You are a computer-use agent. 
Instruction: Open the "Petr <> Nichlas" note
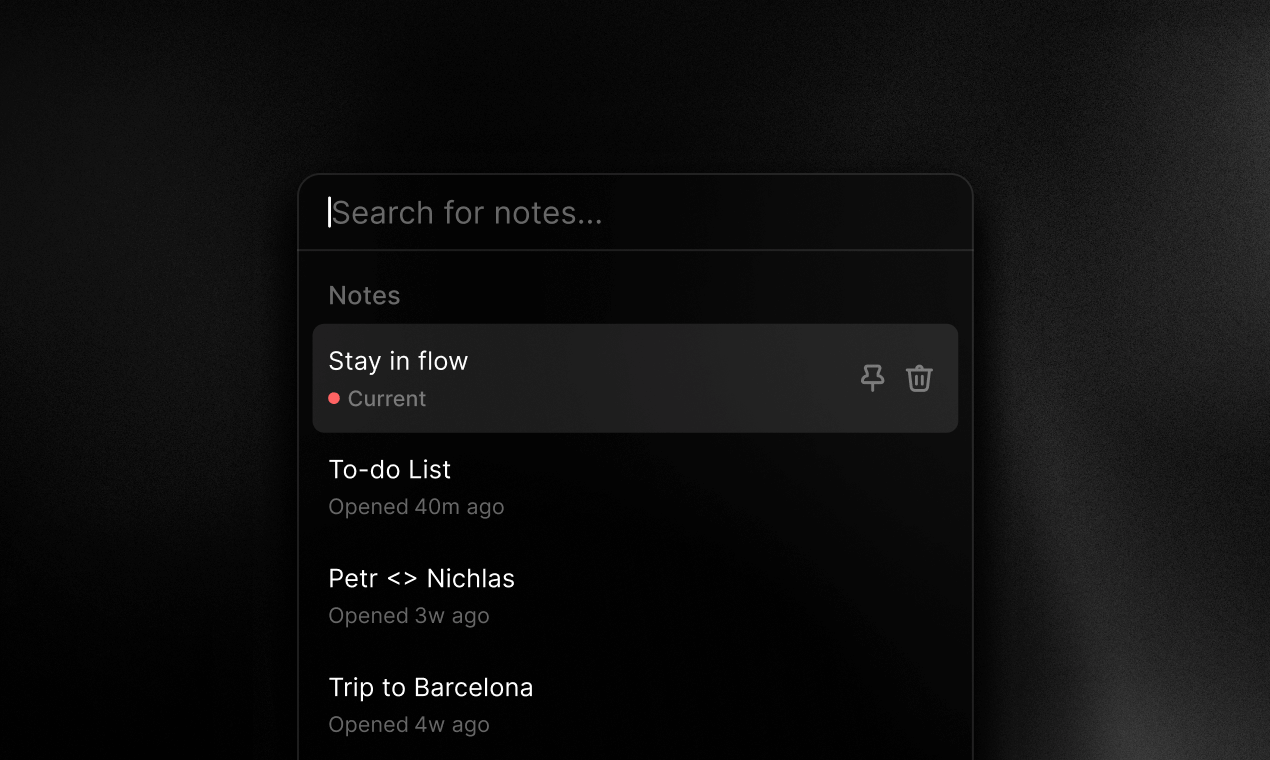(421, 578)
